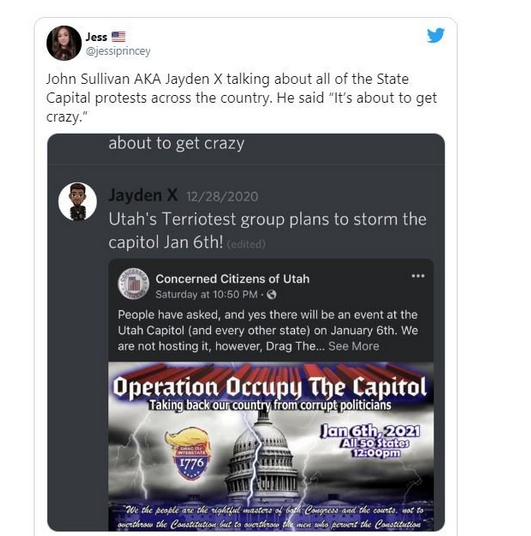The height and width of the screenshot is (536, 531).
Task: Open Concerned Citizens of Utah page logo
Action: click(133, 284)
